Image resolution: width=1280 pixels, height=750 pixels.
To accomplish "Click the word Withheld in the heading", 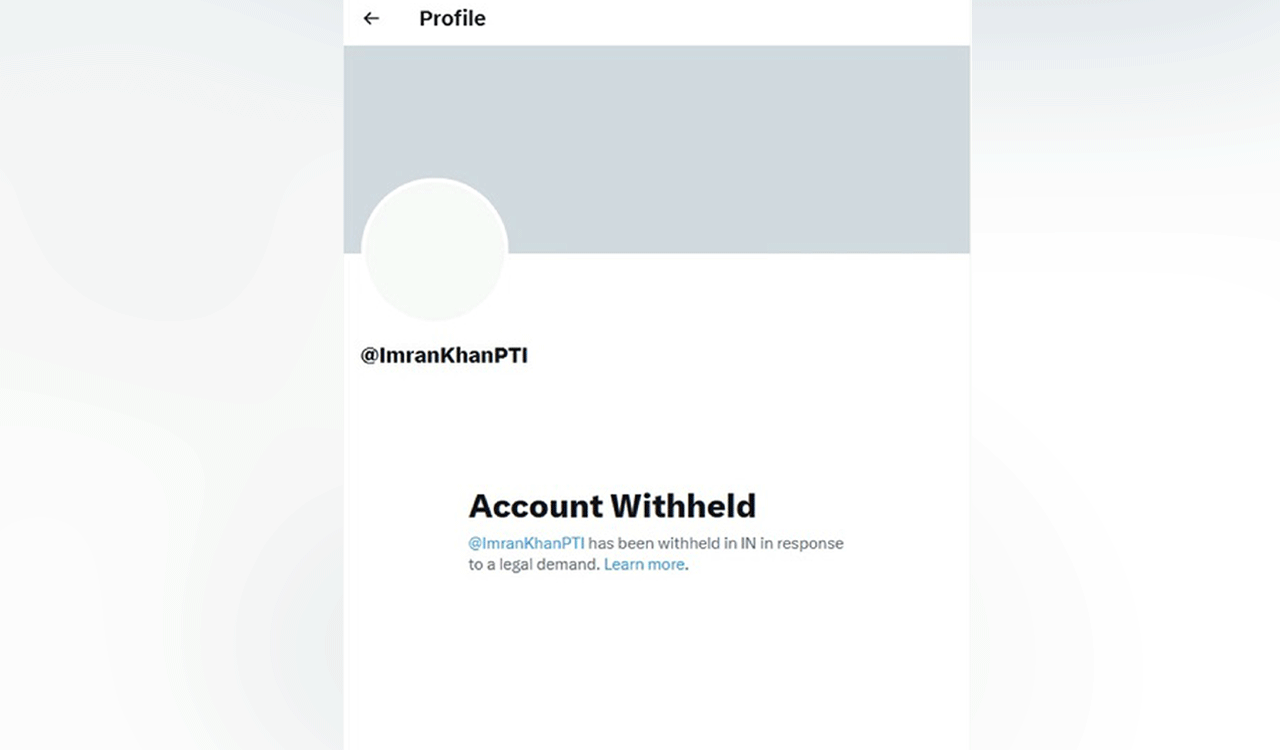I will (684, 506).
